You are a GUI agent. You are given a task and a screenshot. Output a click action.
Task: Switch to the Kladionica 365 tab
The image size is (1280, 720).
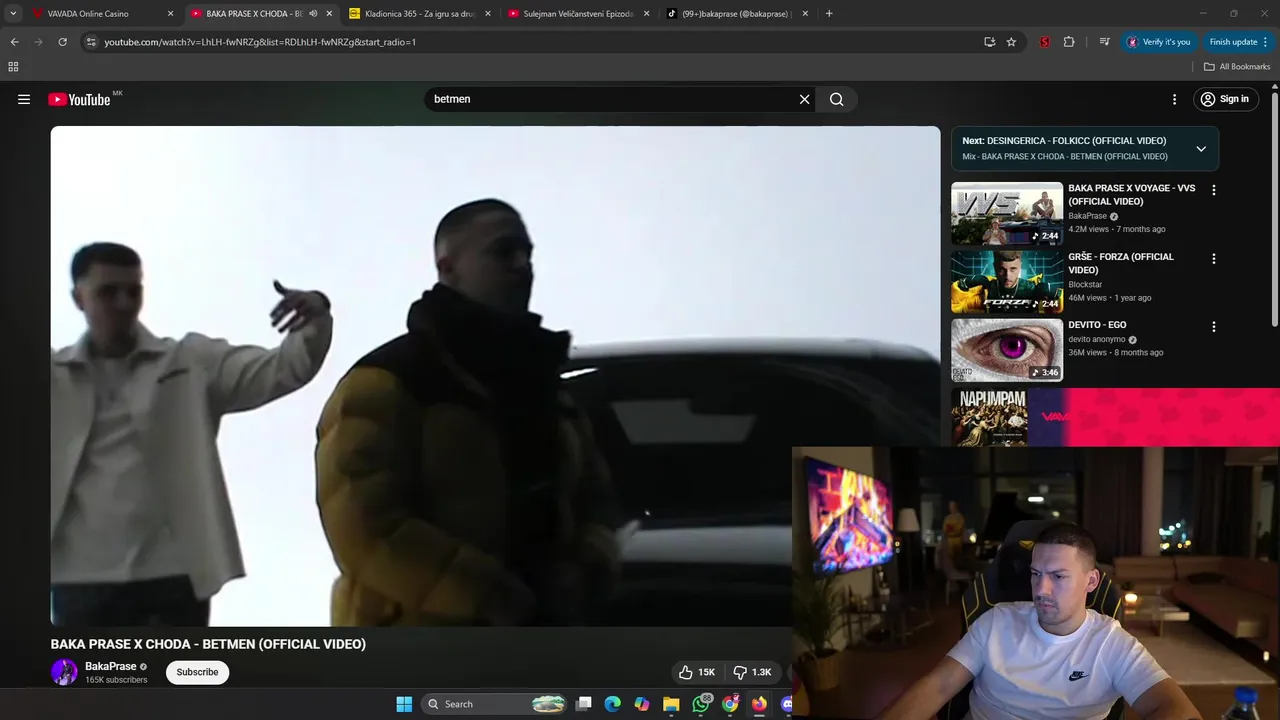[420, 14]
